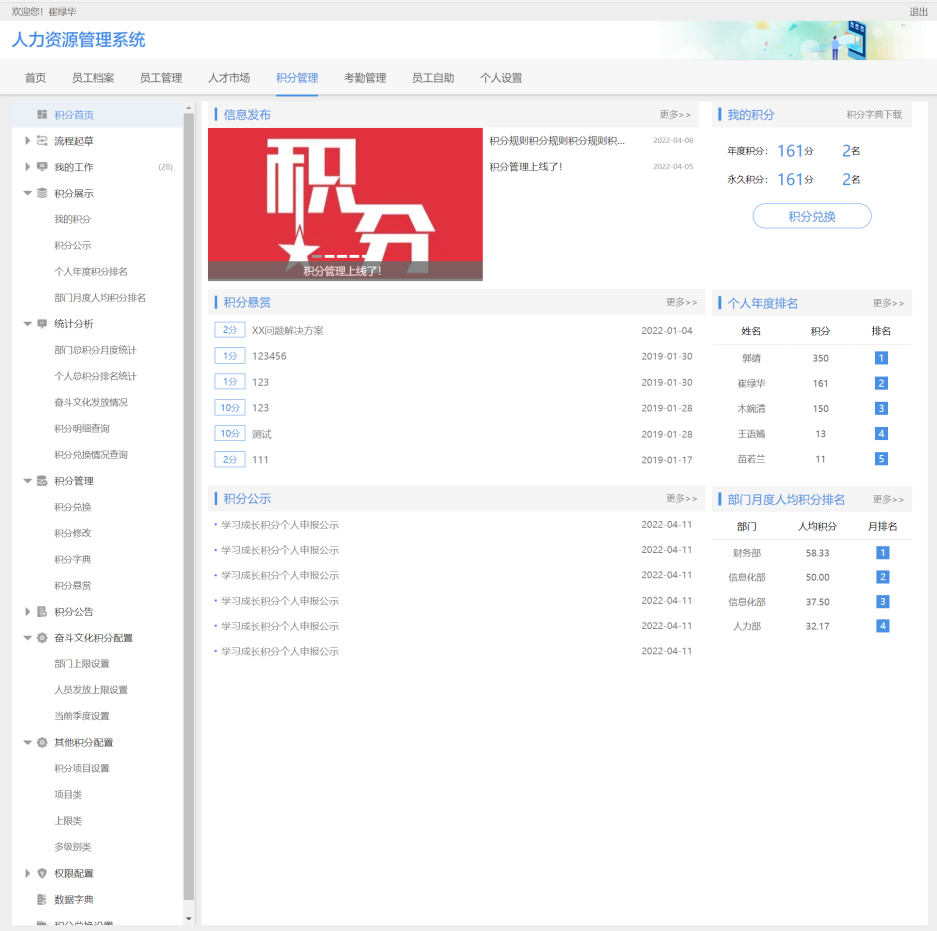Click the 流程起草 workflow icon
The height and width of the screenshot is (931, 937).
click(42, 141)
